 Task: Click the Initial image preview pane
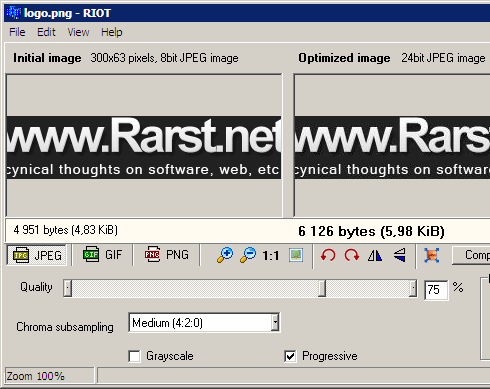144,146
